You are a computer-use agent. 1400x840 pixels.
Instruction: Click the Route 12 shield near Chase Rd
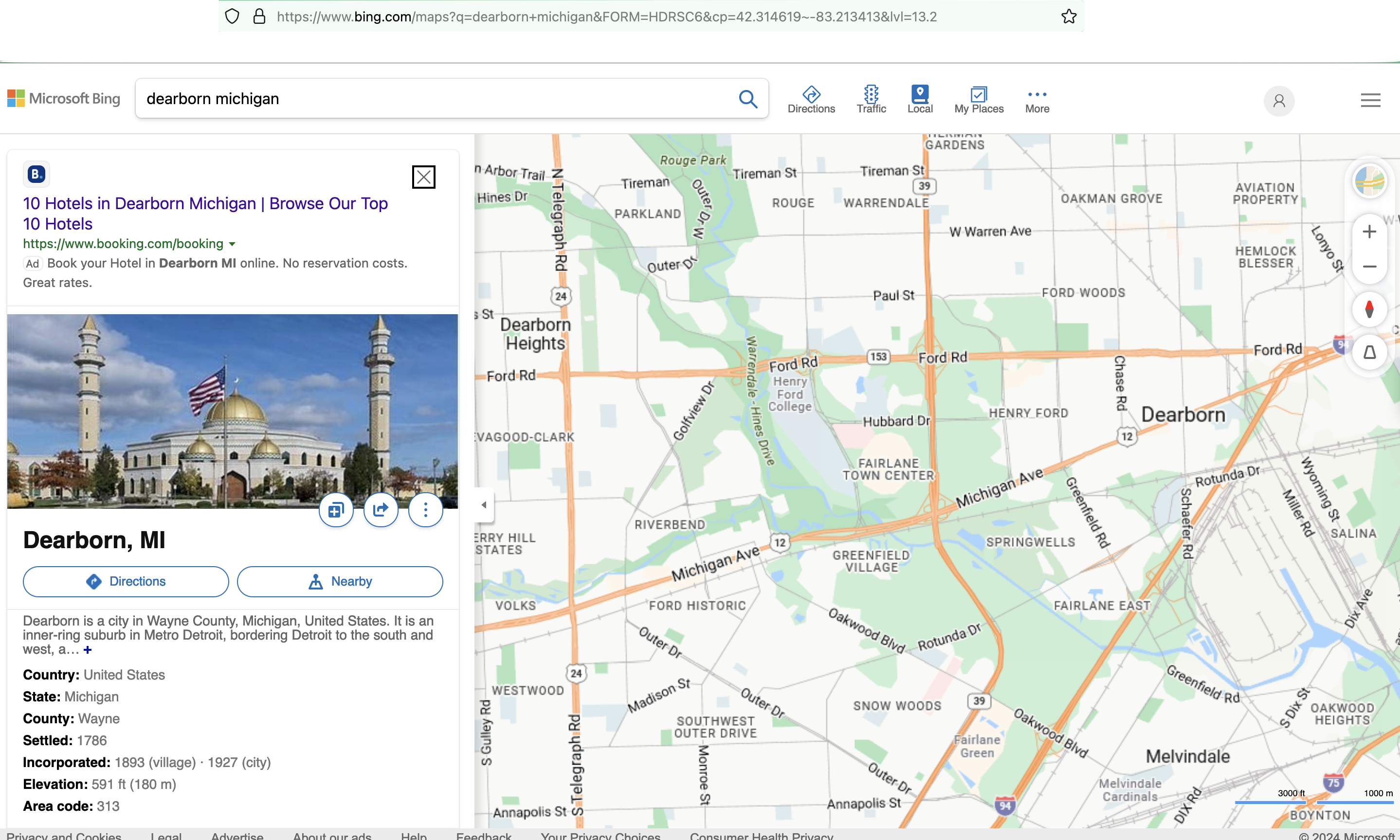coord(1127,436)
